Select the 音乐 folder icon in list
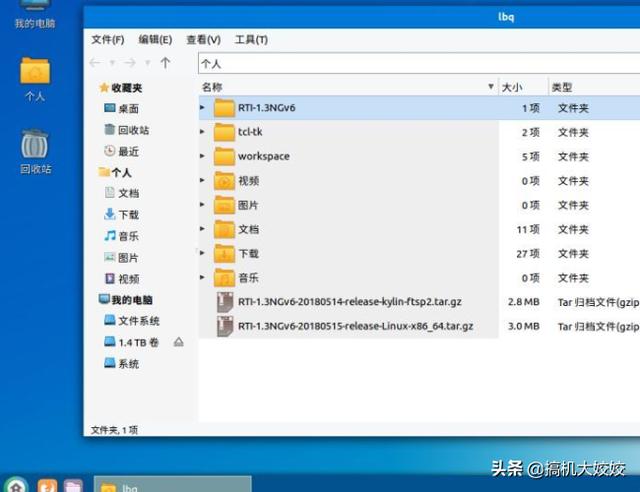 pos(224,278)
